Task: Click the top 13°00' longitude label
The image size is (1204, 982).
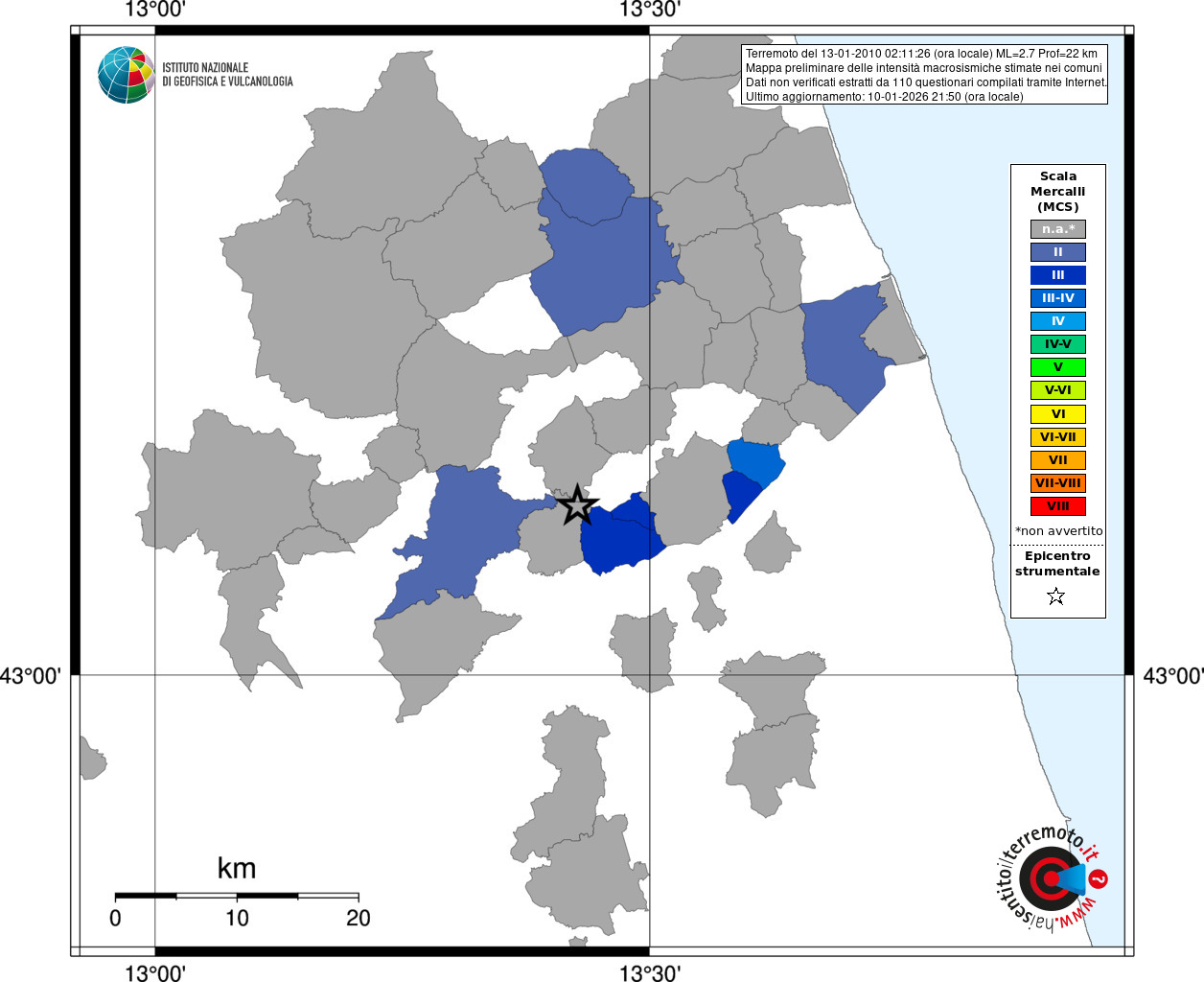Action: [155, 10]
